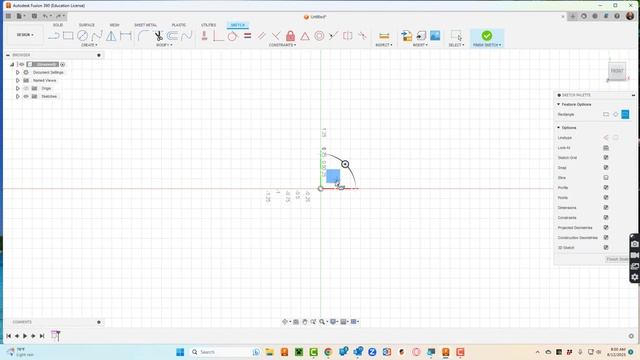
Task: Apply the Symmetry constraint
Action: (x=347, y=36)
